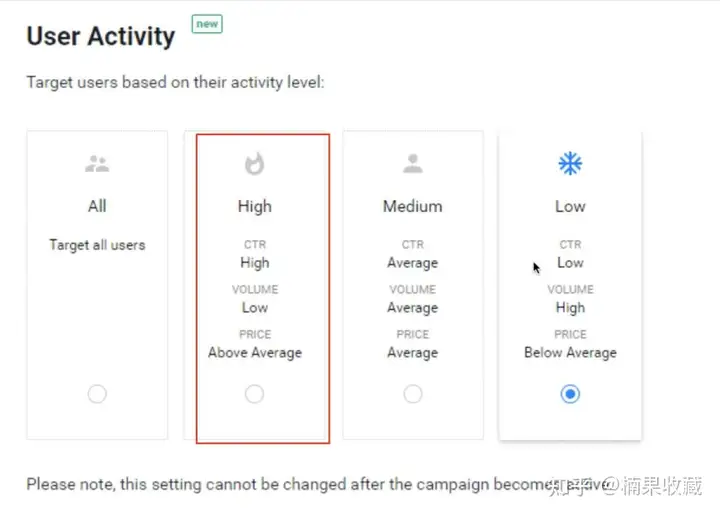The image size is (720, 515).
Task: Click the selected Low radio button
Action: tap(570, 394)
